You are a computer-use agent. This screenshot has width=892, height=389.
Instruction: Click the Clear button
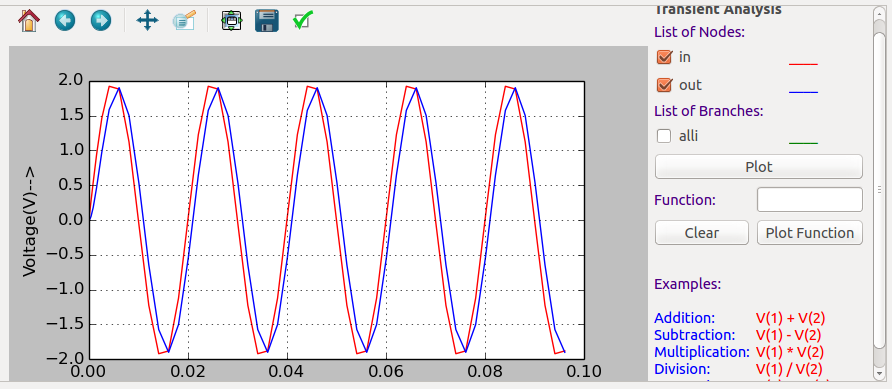pyautogui.click(x=701, y=233)
